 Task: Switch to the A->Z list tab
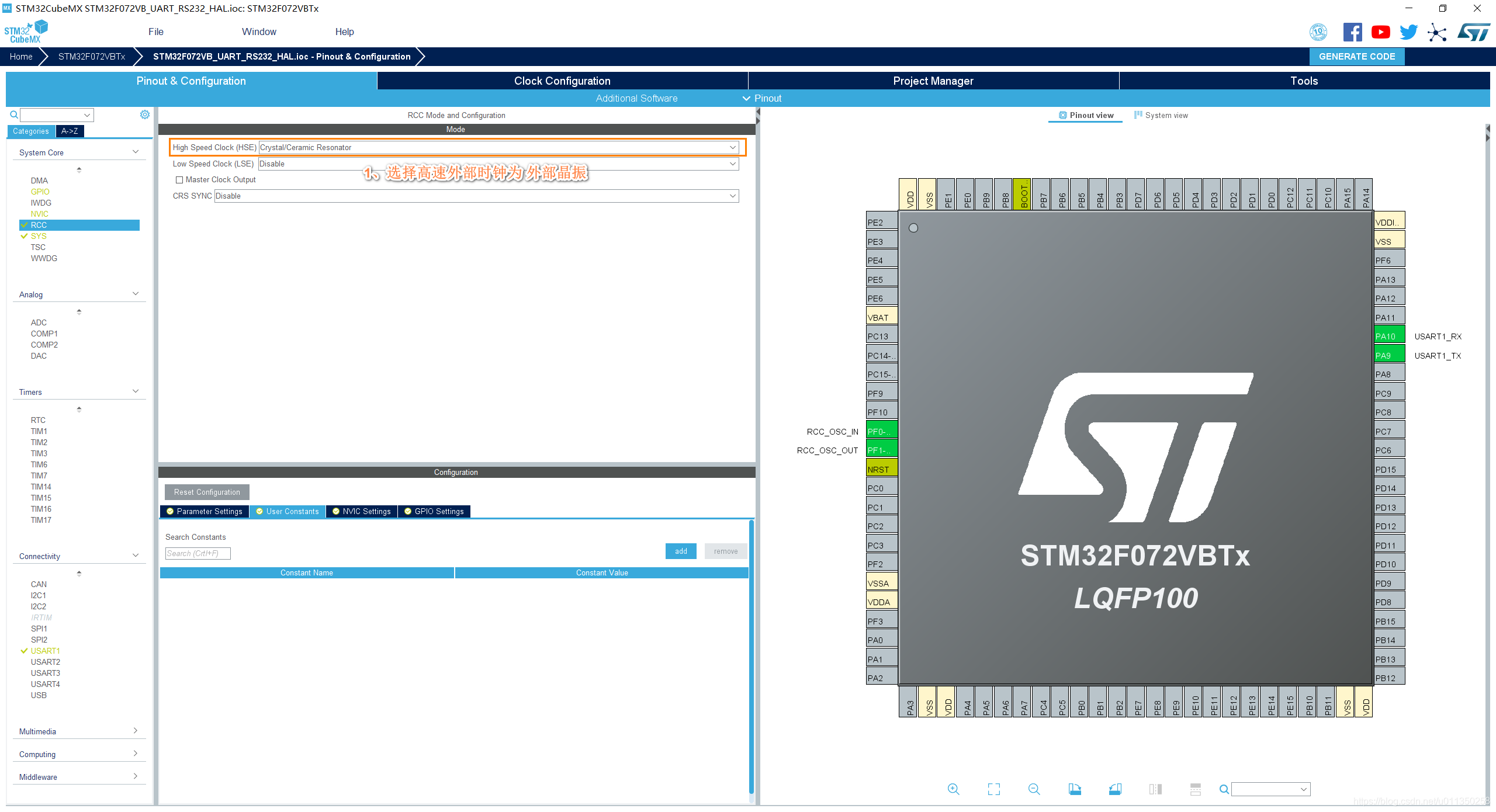point(70,131)
